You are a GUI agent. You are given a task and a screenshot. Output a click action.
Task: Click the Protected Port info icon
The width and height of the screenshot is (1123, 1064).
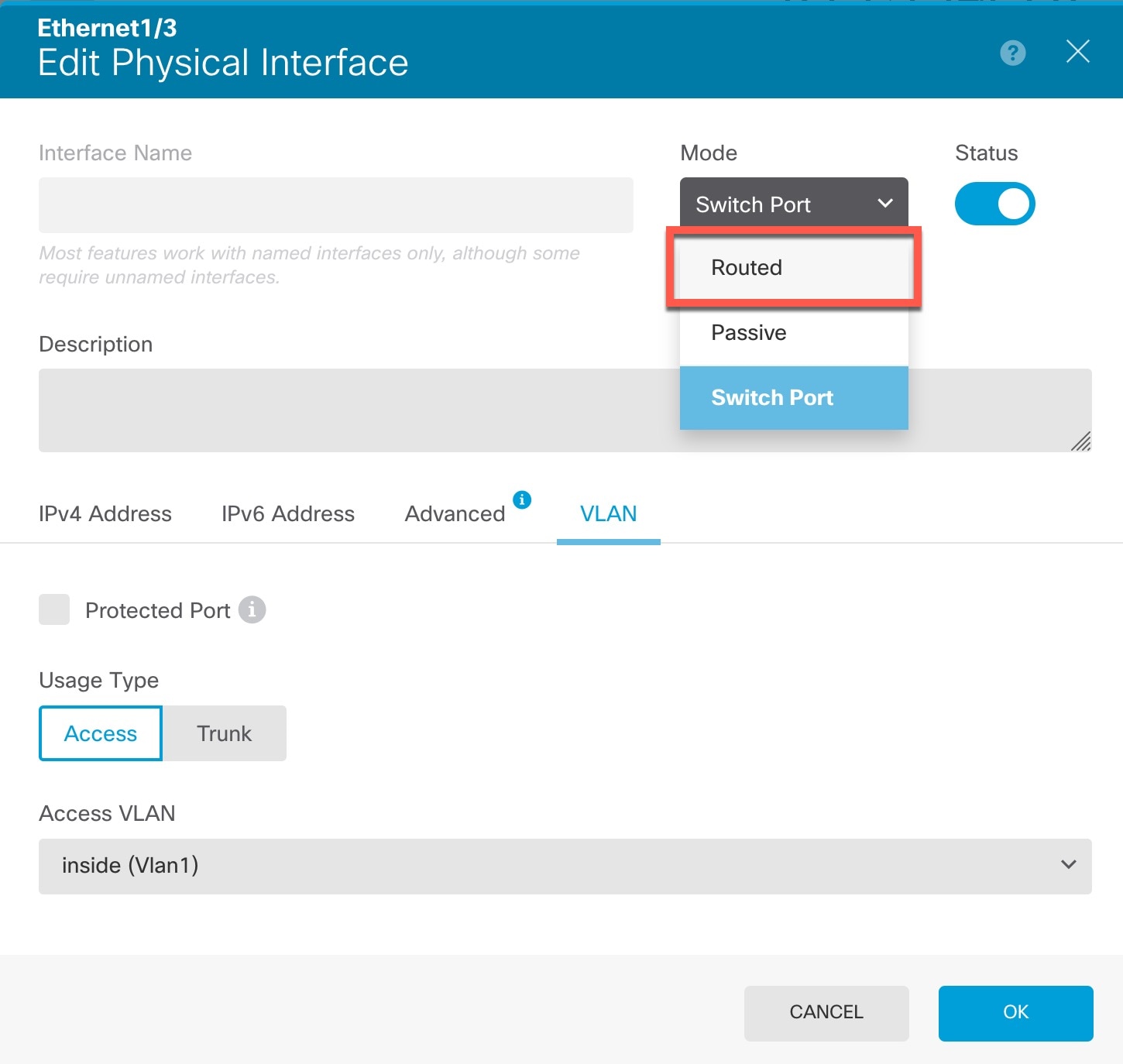pyautogui.click(x=252, y=610)
